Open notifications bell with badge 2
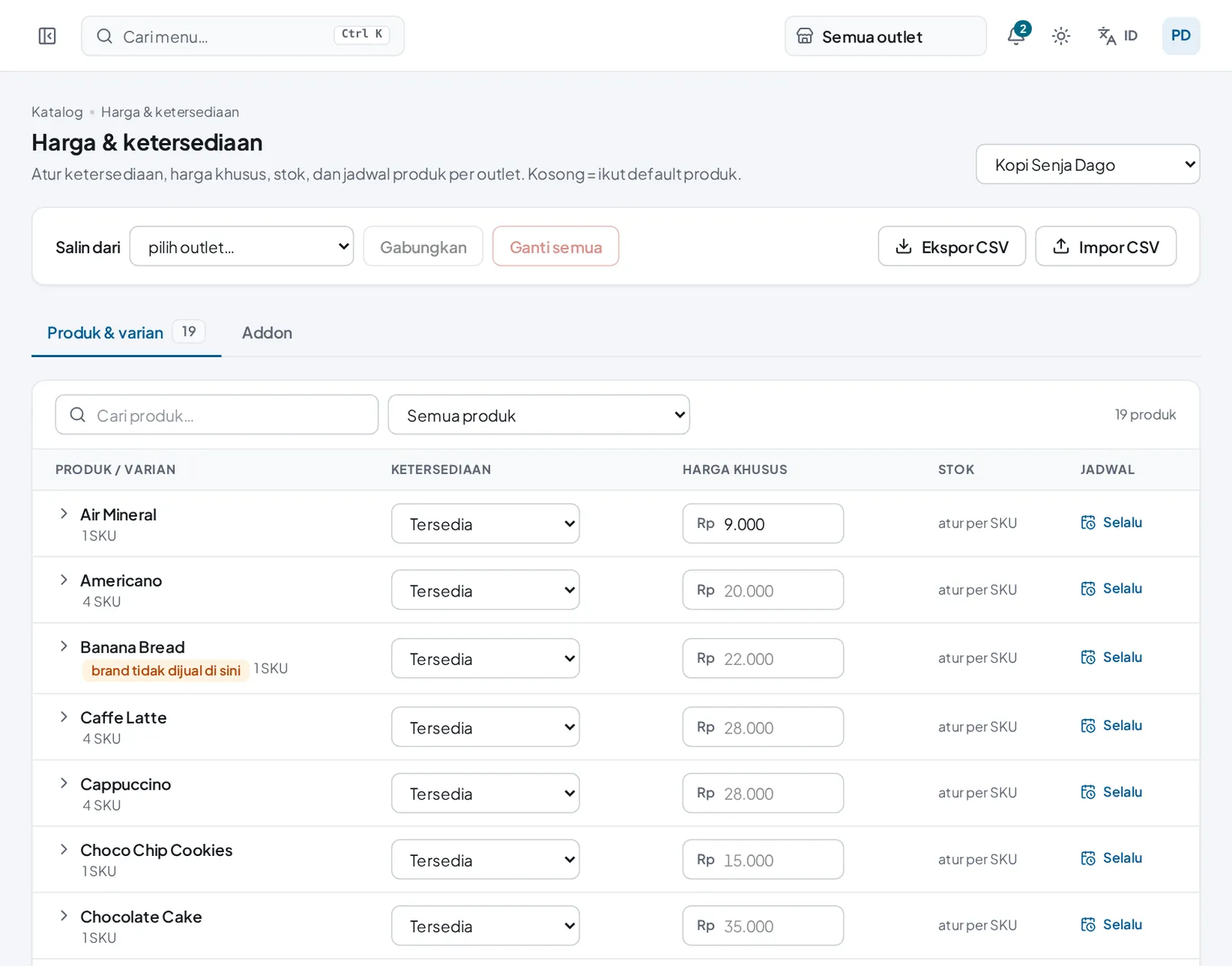This screenshot has height=966, width=1232. pyautogui.click(x=1017, y=35)
